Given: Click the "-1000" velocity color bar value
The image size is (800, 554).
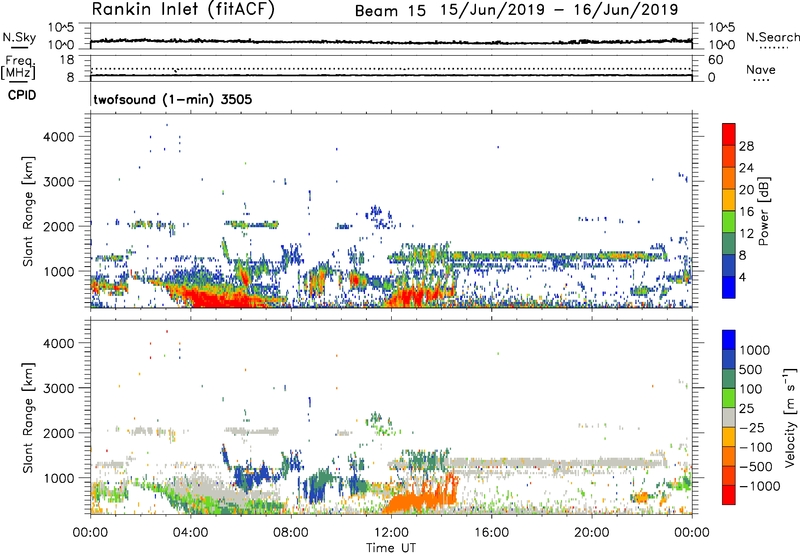Looking at the screenshot, I should pyautogui.click(x=759, y=486).
